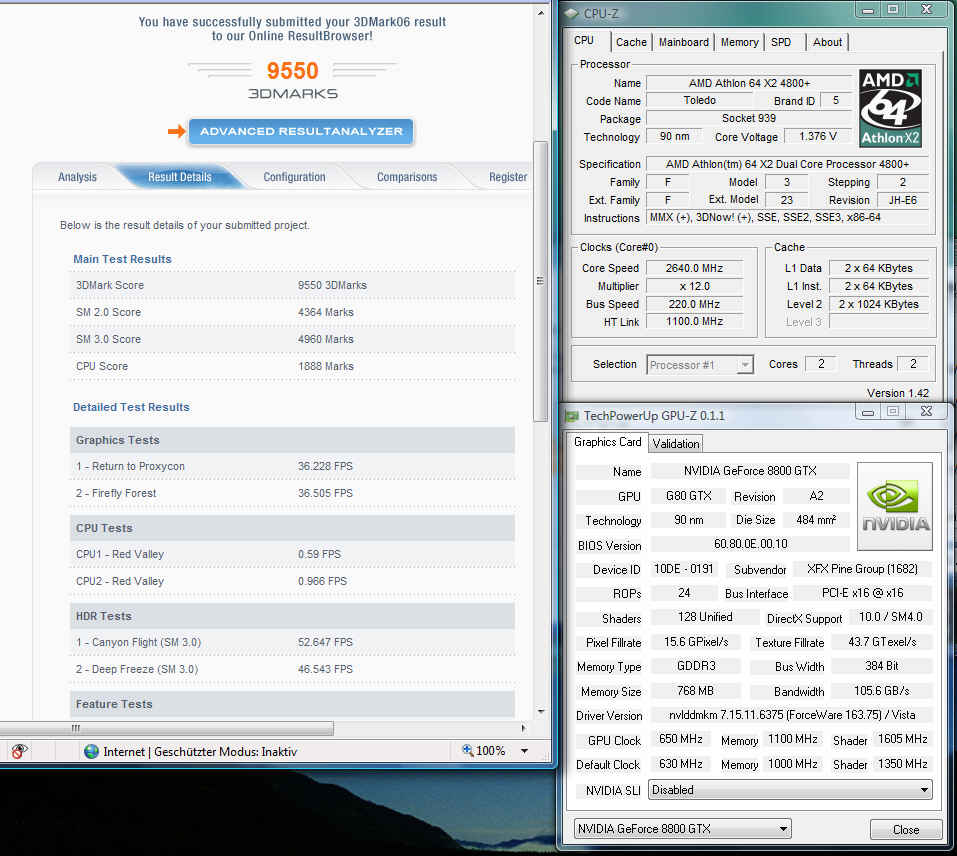Click the Memory Size 768 MB field
Image resolution: width=957 pixels, height=856 pixels.
pos(695,691)
